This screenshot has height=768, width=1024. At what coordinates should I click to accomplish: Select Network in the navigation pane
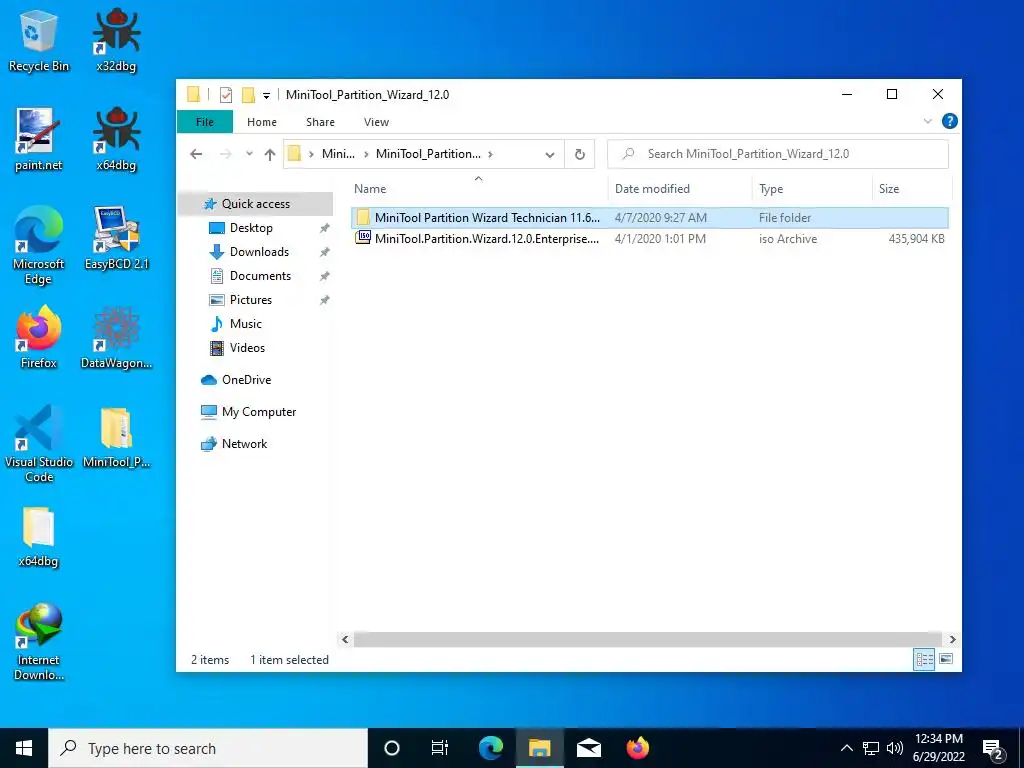[244, 444]
